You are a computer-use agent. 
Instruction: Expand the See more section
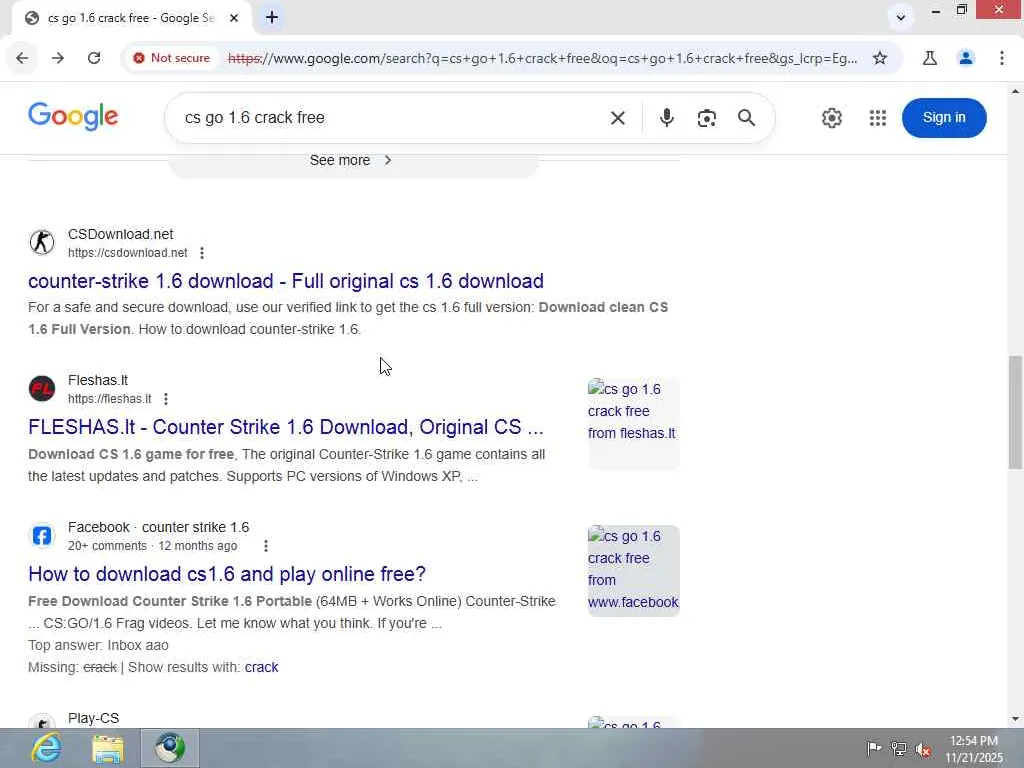(x=353, y=161)
